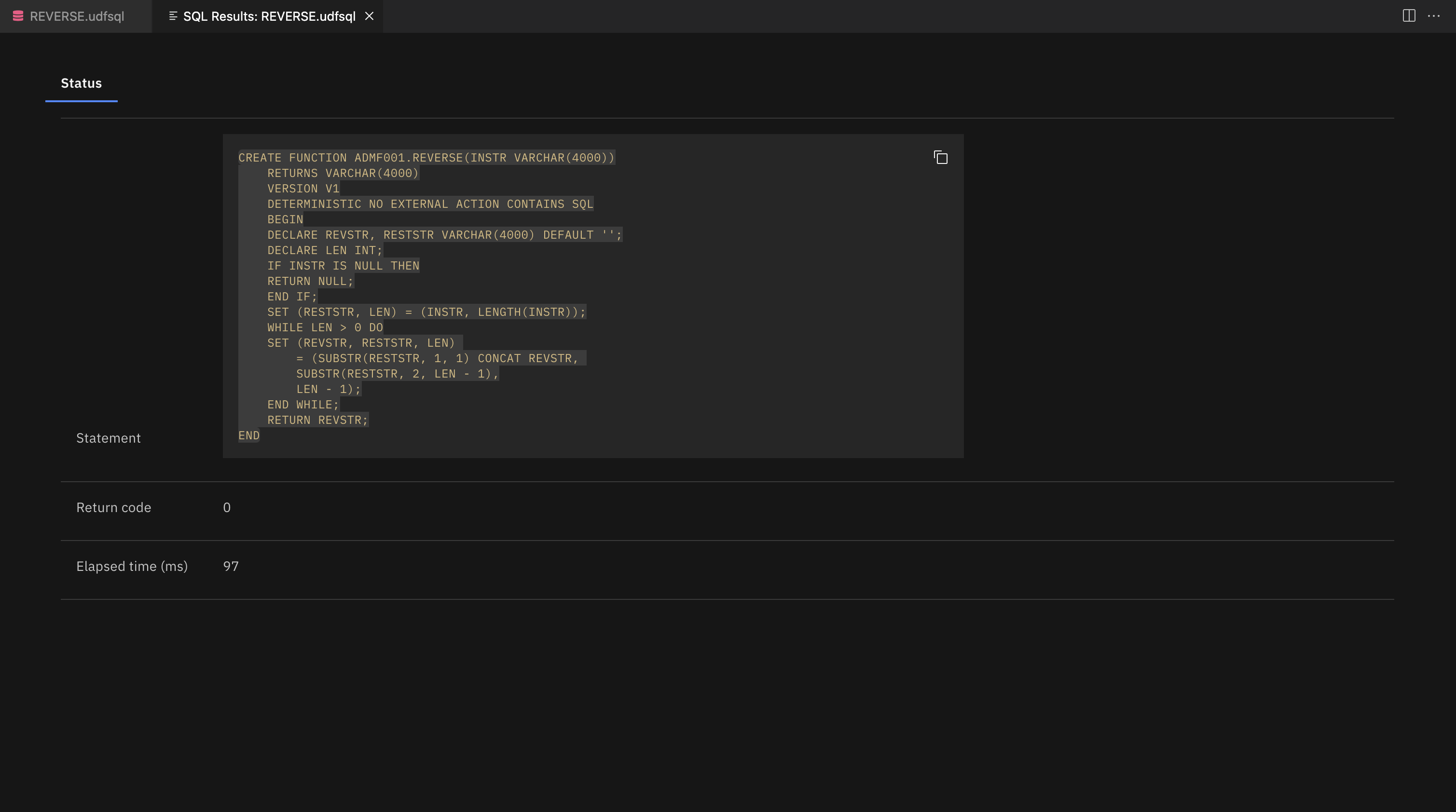Click the SUBSTR(RESTSTR, 2, LEN - 1) line
1456x812 pixels.
(398, 374)
